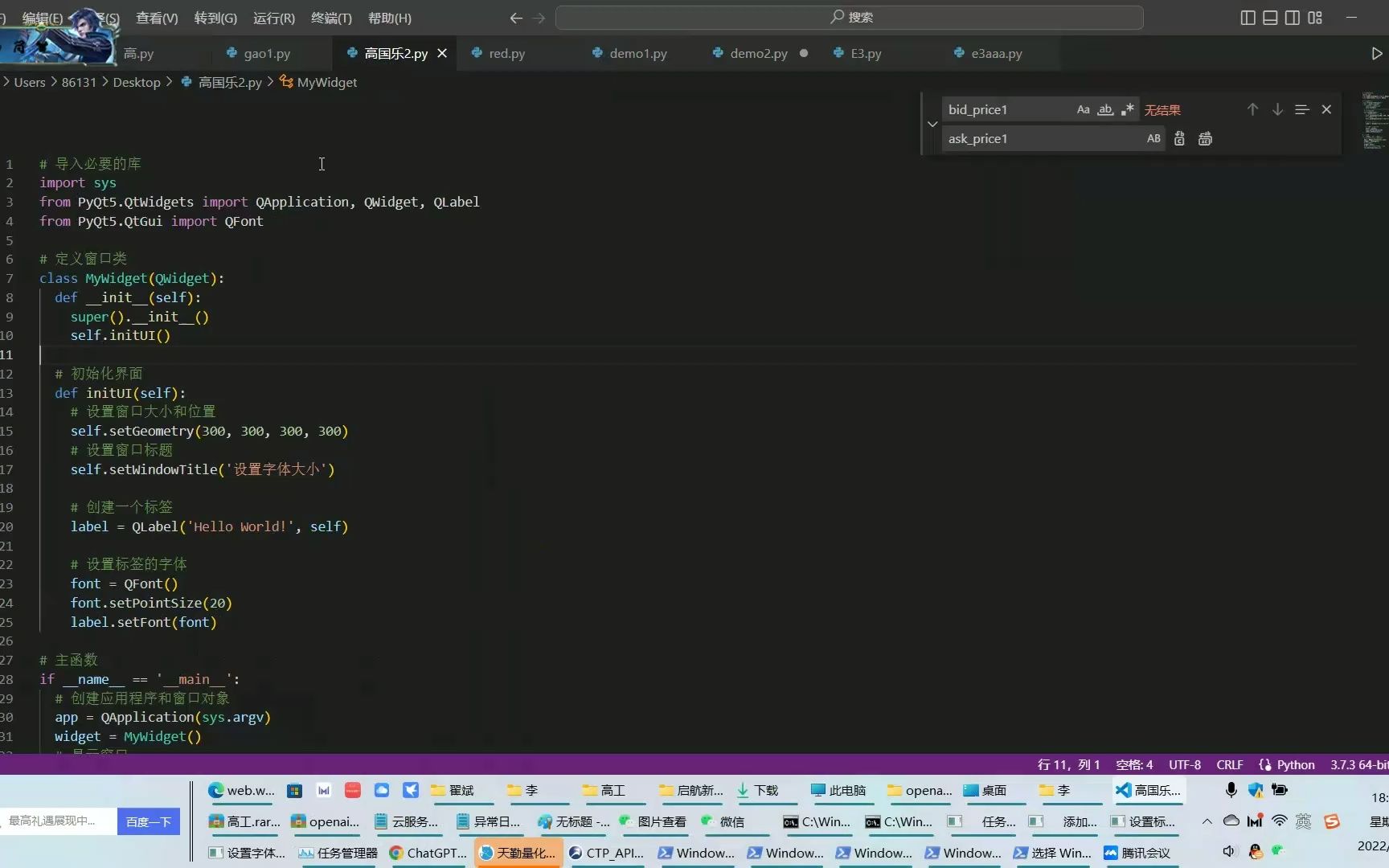Collapse the replace field with the chevron
Screen dimensions: 1389x868
pyautogui.click(x=932, y=124)
